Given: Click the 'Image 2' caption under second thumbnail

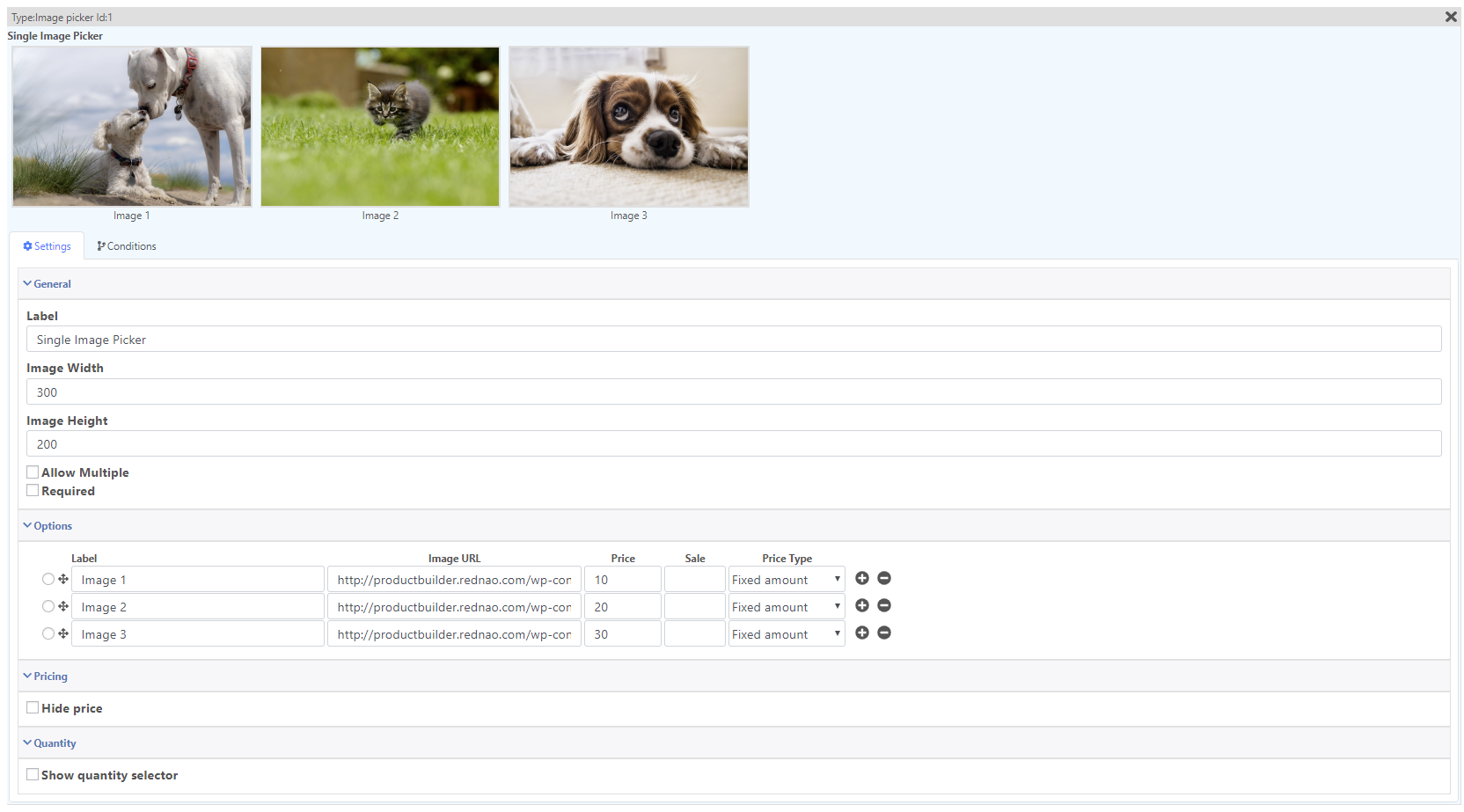Looking at the screenshot, I should pyautogui.click(x=380, y=216).
